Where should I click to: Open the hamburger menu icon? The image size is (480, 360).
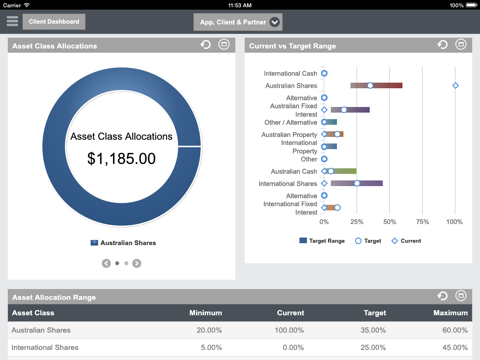pyautogui.click(x=12, y=21)
